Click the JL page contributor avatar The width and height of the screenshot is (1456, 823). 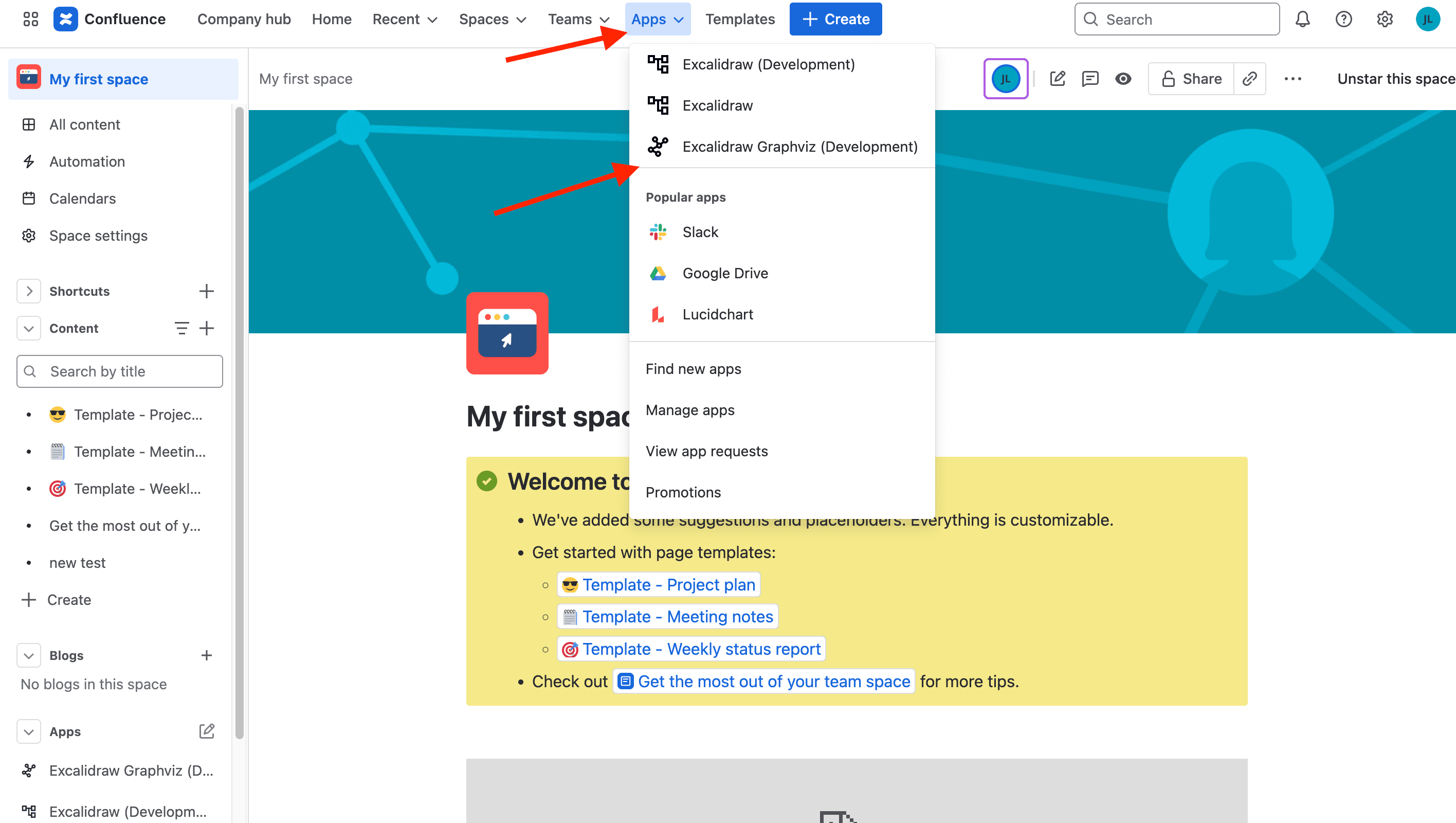coord(1006,79)
